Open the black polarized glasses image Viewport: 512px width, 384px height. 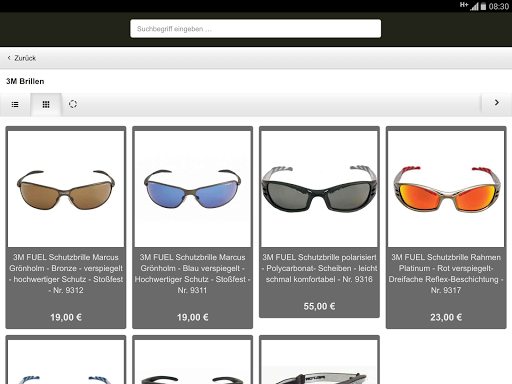click(319, 189)
